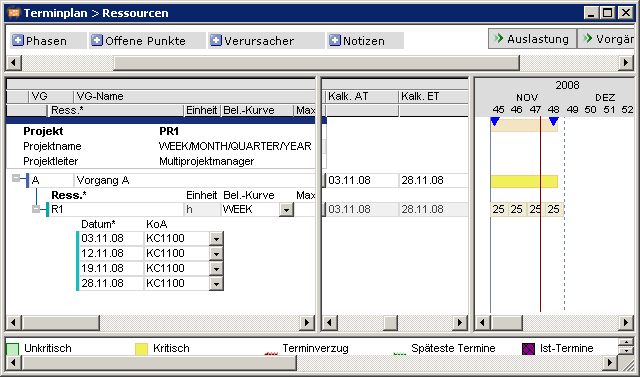
Task: Expand the Notizen plus icon
Action: (x=335, y=40)
